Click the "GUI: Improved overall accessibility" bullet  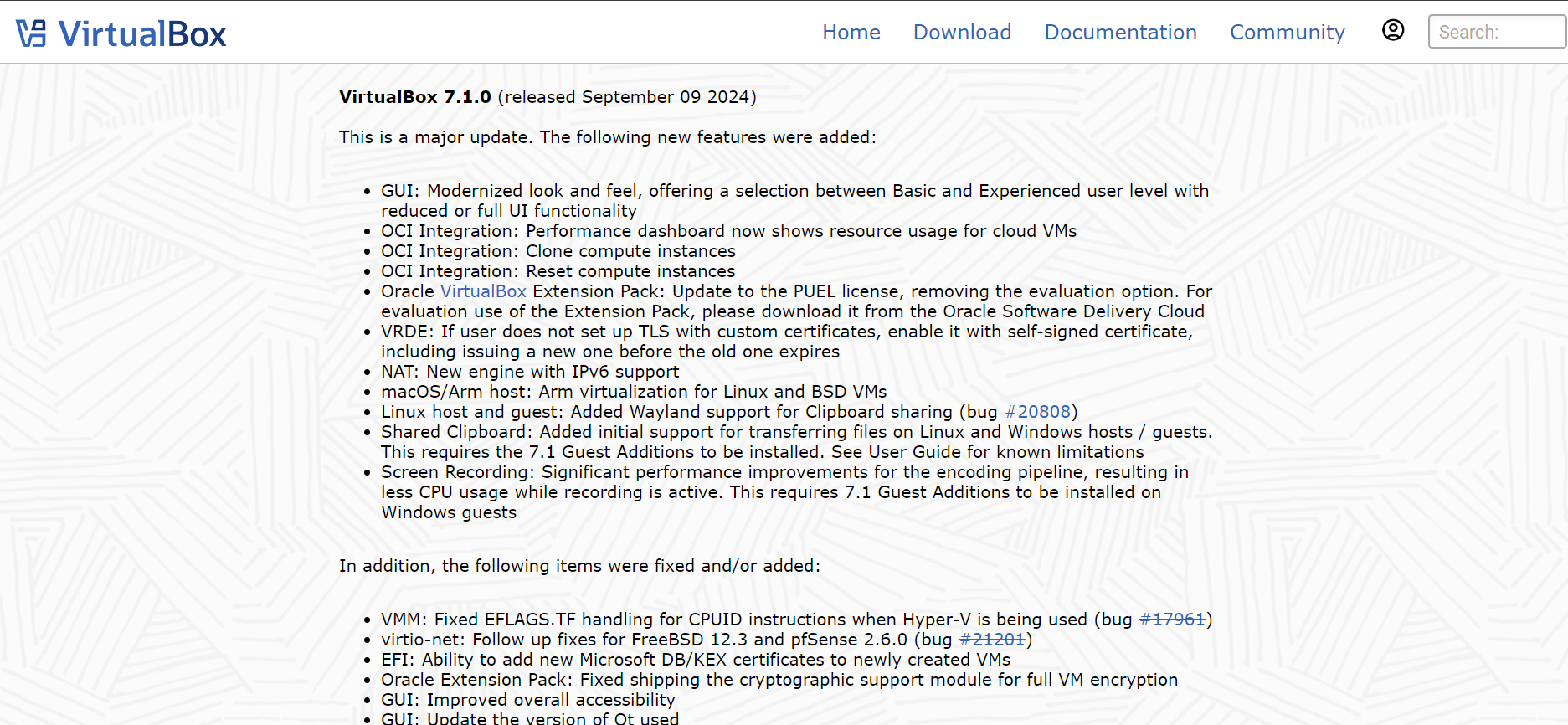[x=527, y=700]
